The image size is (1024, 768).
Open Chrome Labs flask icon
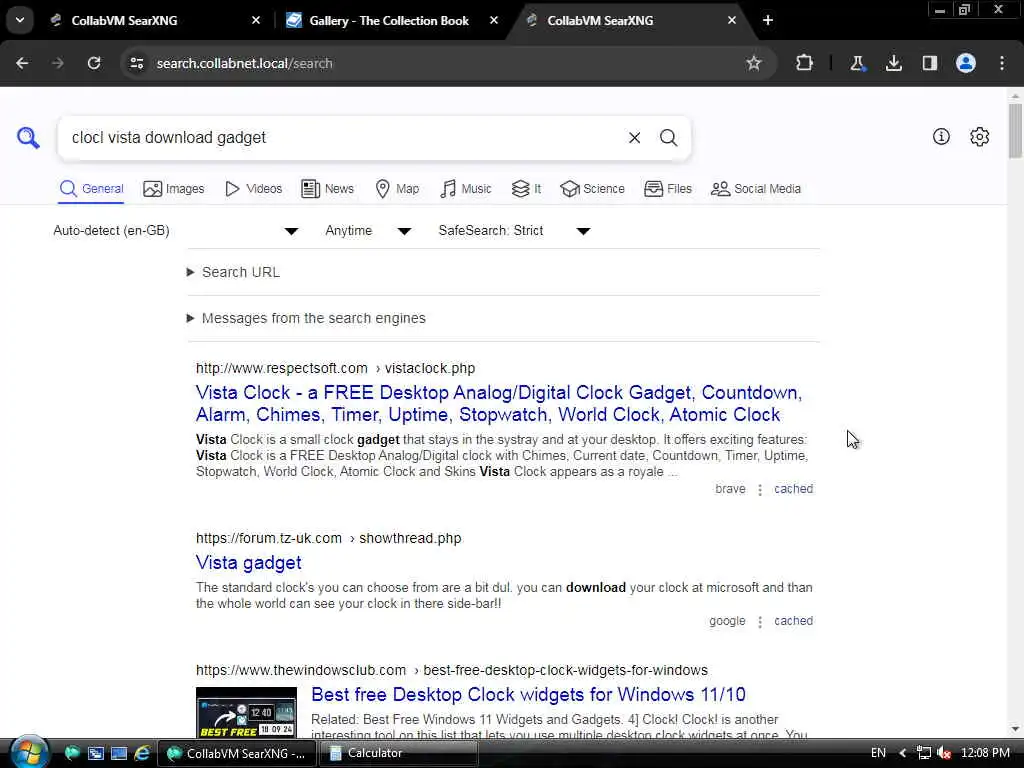857,63
